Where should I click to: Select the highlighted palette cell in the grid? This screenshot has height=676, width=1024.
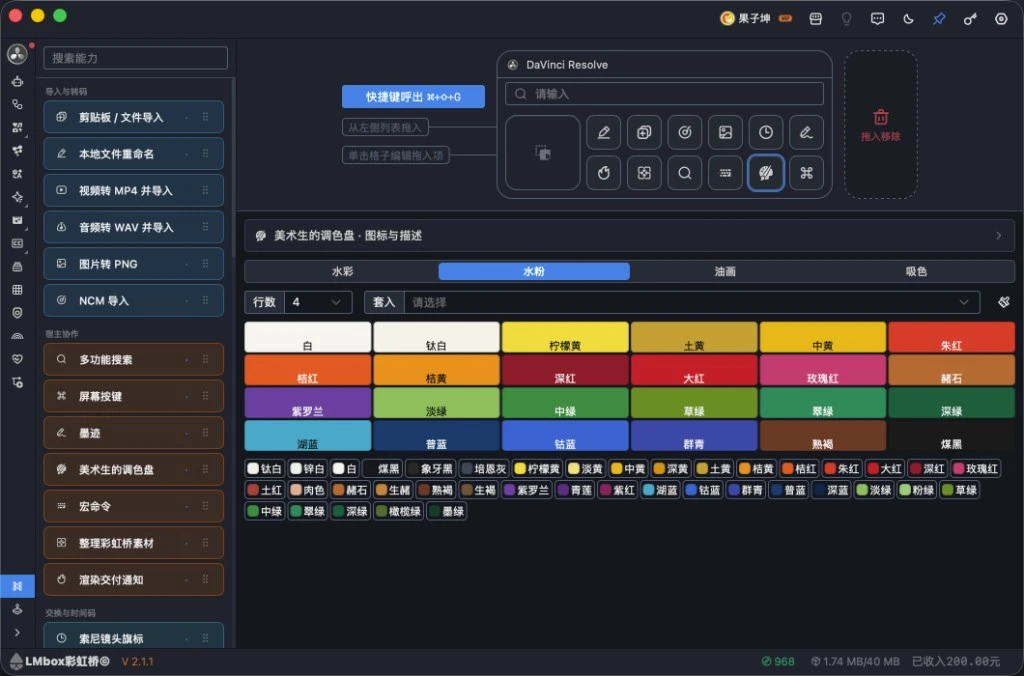[765, 173]
